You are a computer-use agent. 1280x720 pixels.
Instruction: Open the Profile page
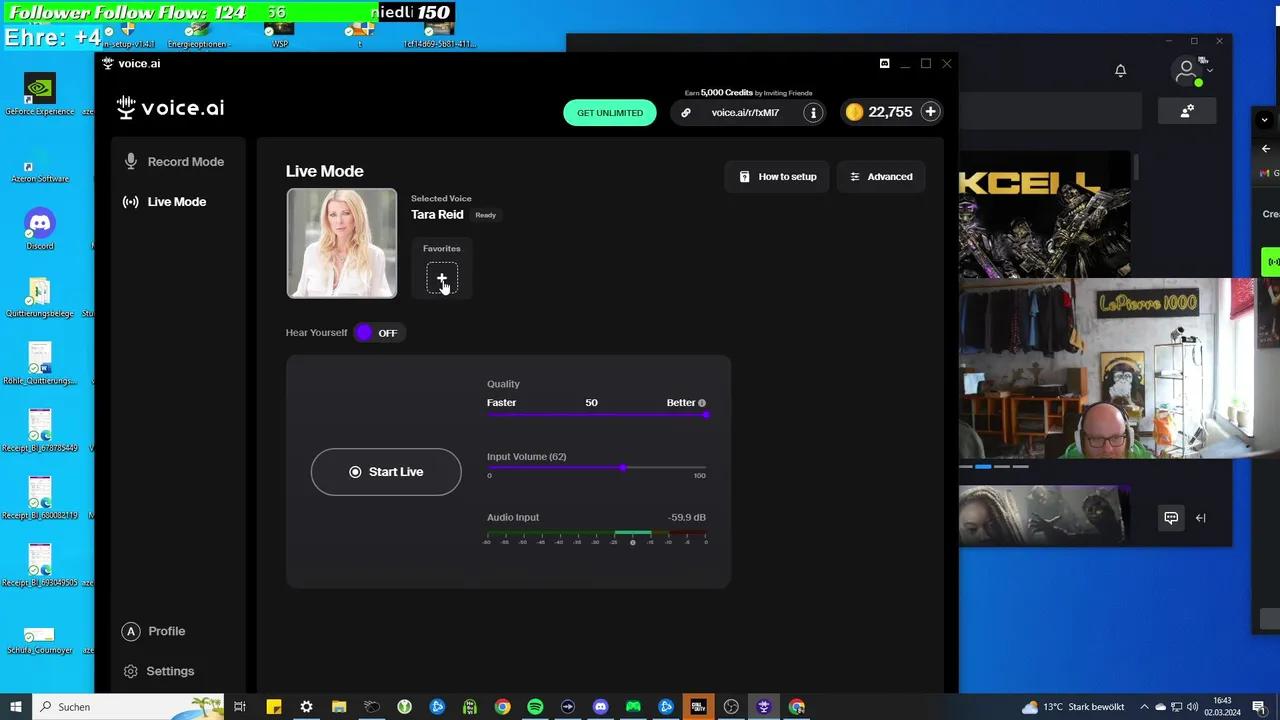tap(154, 632)
